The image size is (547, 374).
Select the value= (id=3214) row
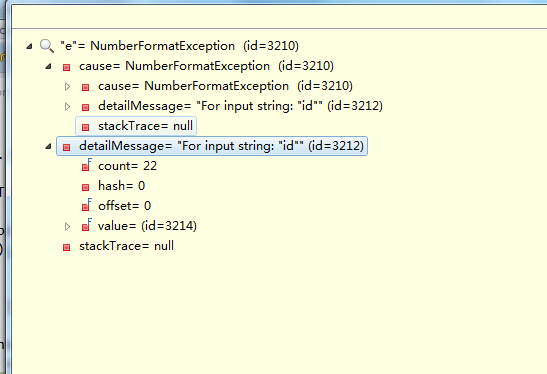[x=147, y=226]
